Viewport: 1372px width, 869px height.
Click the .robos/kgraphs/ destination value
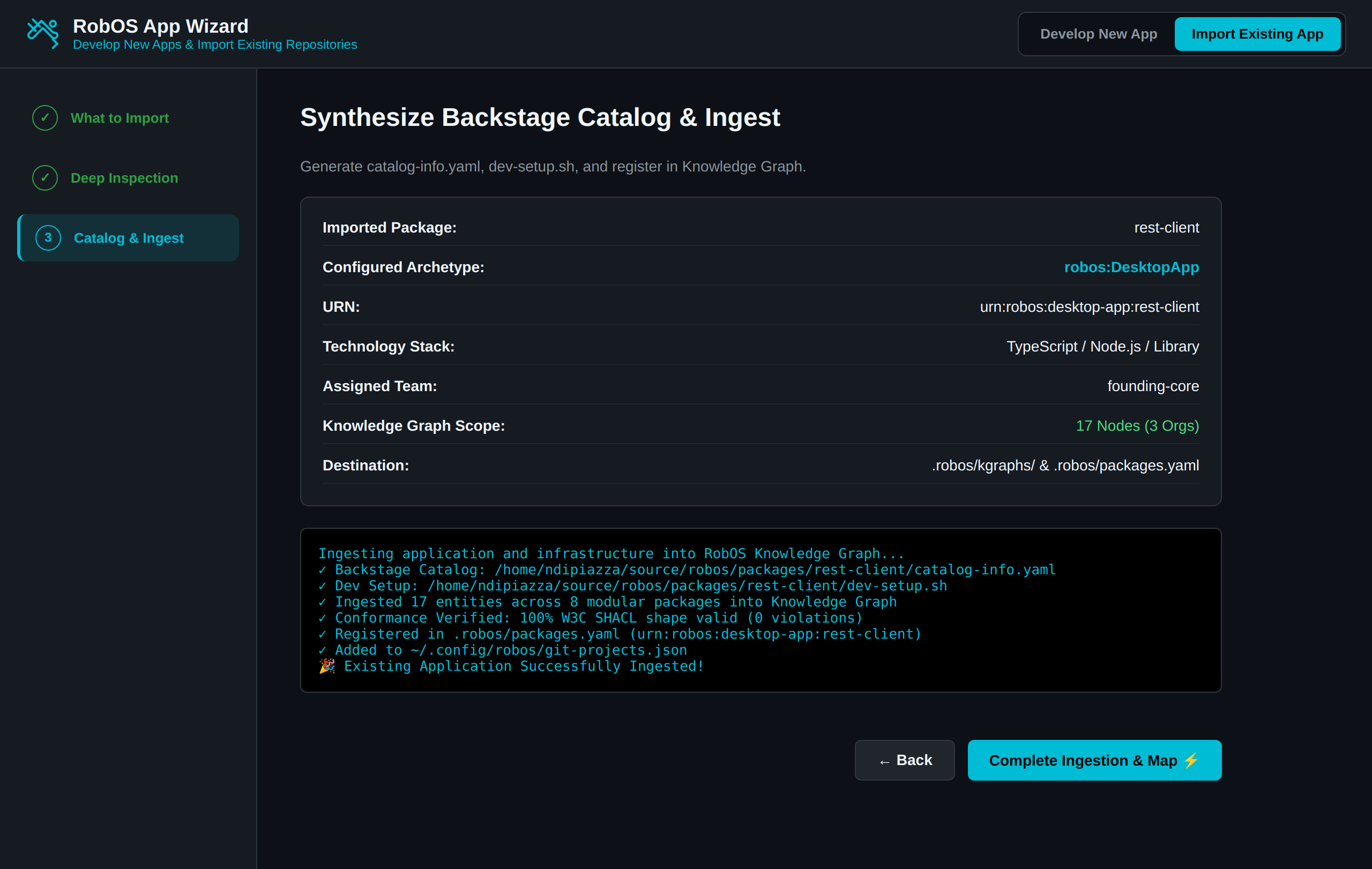click(x=1065, y=465)
